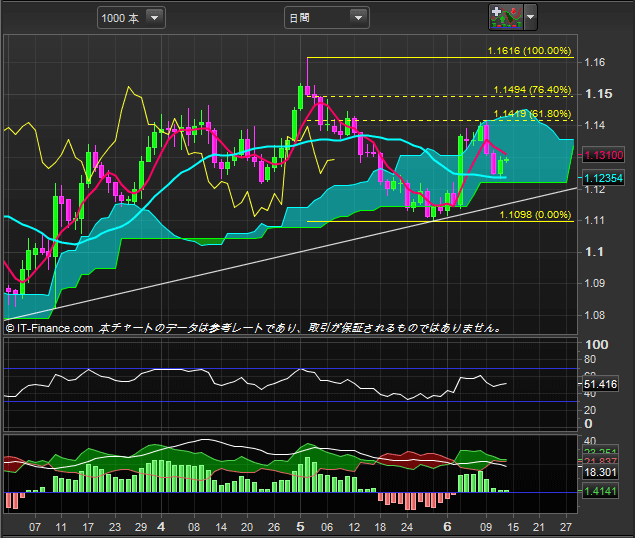The image size is (635, 538).
Task: Click the RSI value 51.416 label
Action: [600, 384]
